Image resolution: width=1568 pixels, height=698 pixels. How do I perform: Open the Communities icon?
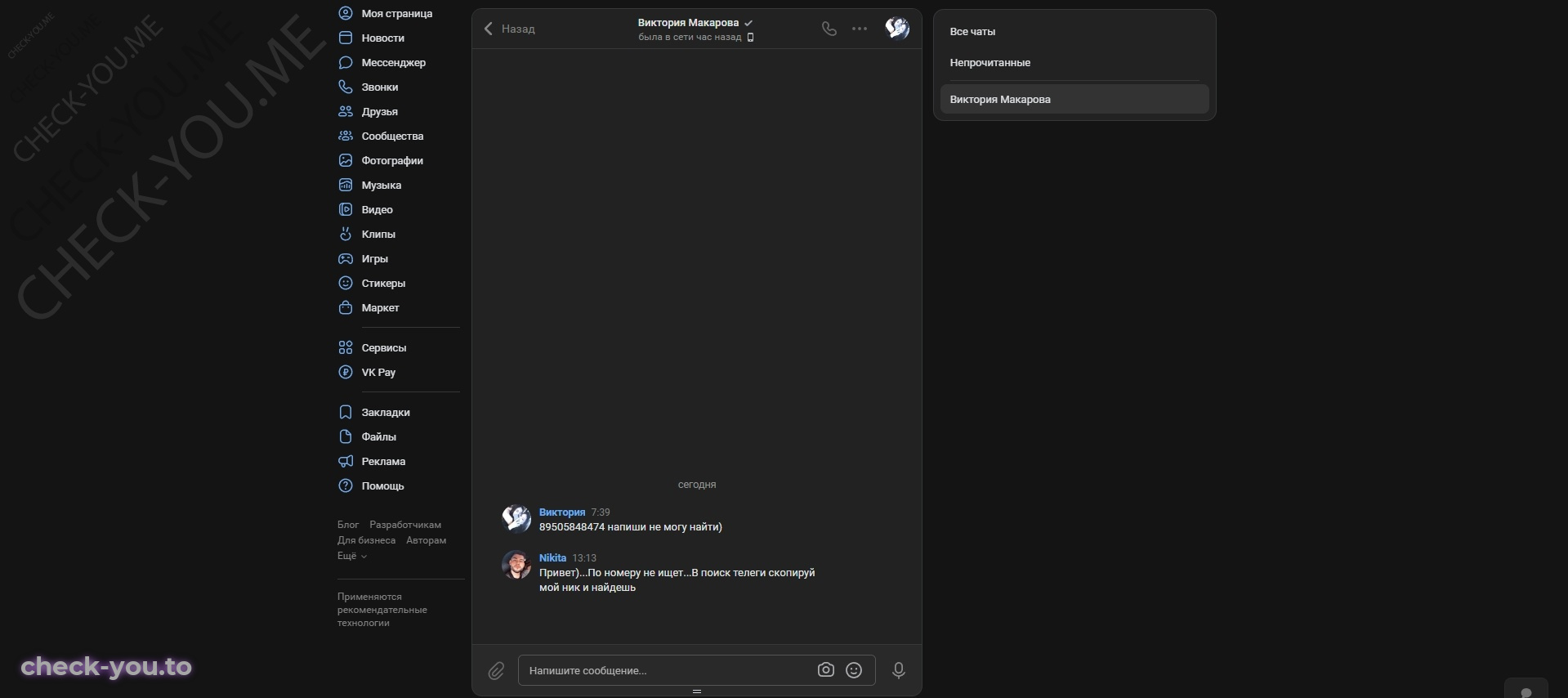coord(346,136)
